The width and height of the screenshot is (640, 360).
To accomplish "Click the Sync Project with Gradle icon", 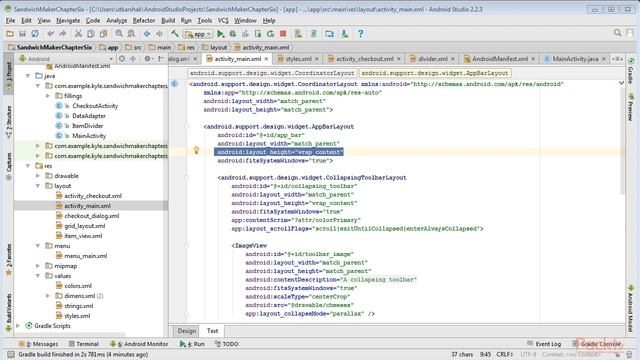I will click(313, 34).
